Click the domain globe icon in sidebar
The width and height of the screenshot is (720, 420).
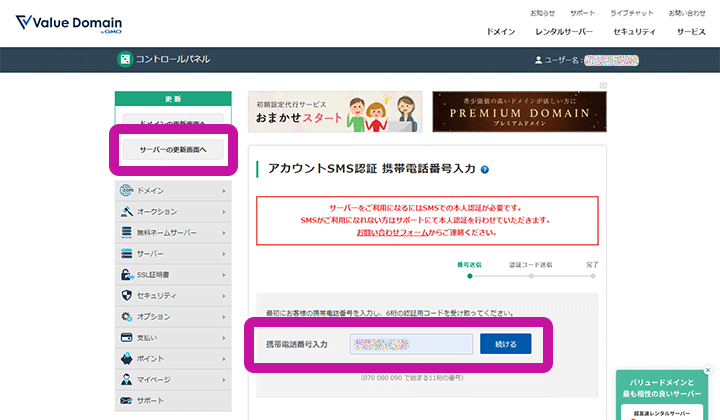tap(127, 190)
